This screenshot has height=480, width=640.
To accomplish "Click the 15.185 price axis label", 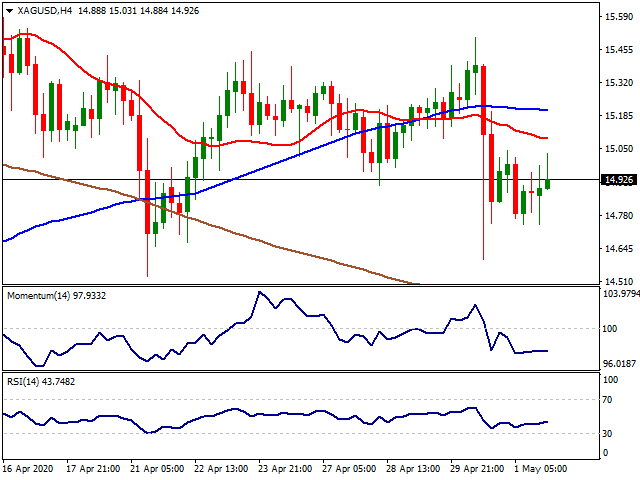I will click(619, 116).
